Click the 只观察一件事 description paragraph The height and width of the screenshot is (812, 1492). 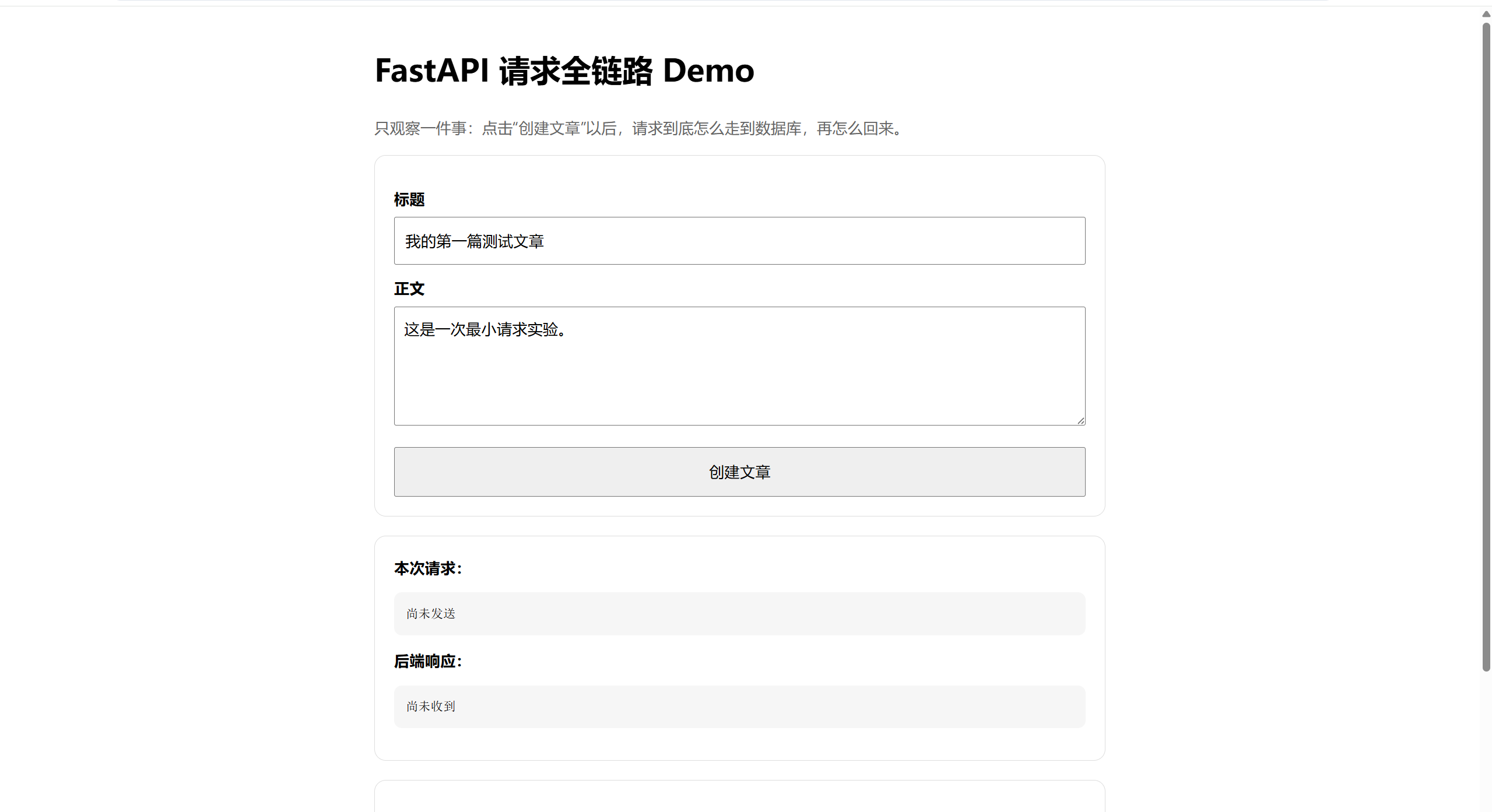point(639,128)
